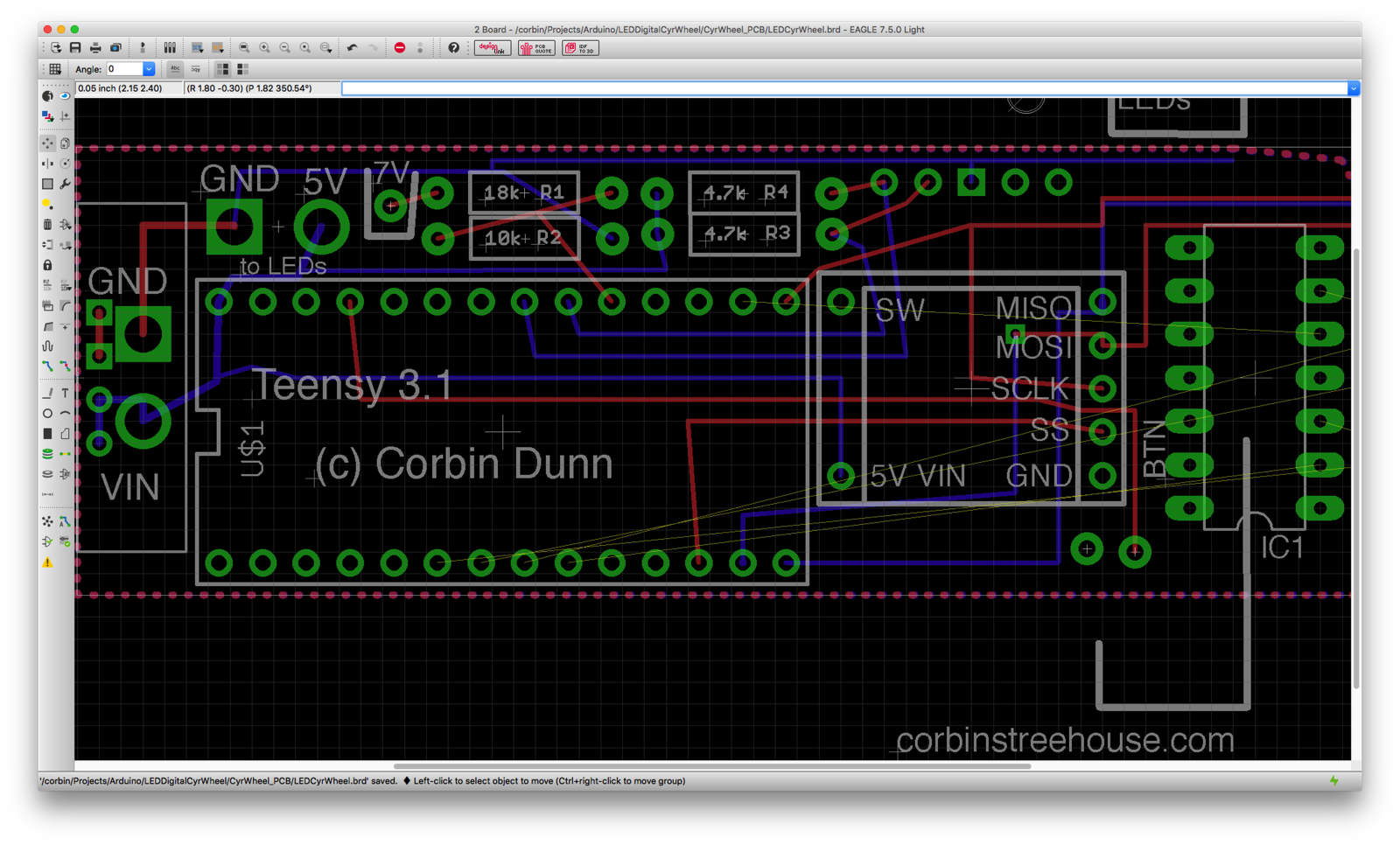Select the Meander tool

tap(47, 346)
